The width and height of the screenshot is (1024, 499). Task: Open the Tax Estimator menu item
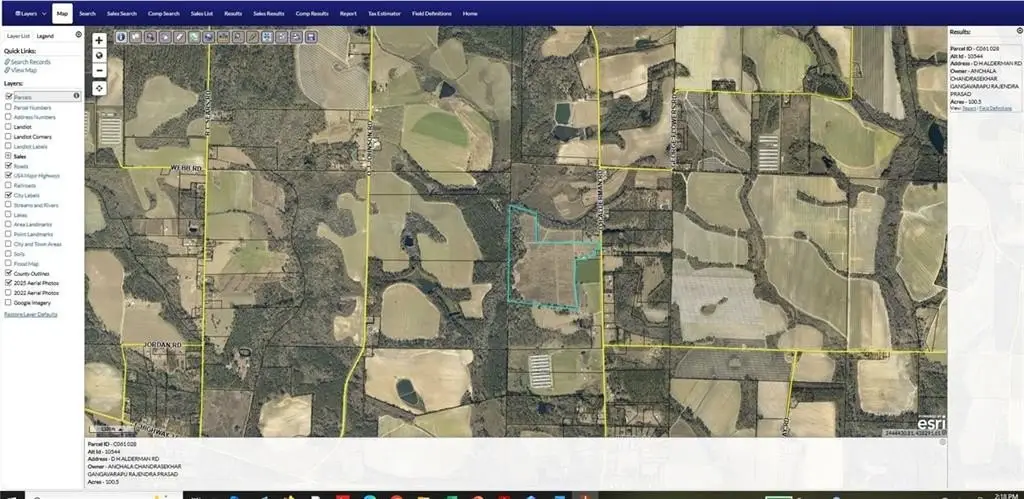click(x=386, y=14)
